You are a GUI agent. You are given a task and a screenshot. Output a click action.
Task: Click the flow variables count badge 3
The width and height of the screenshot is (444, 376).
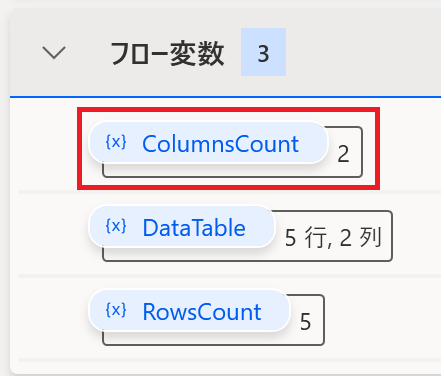(x=263, y=52)
